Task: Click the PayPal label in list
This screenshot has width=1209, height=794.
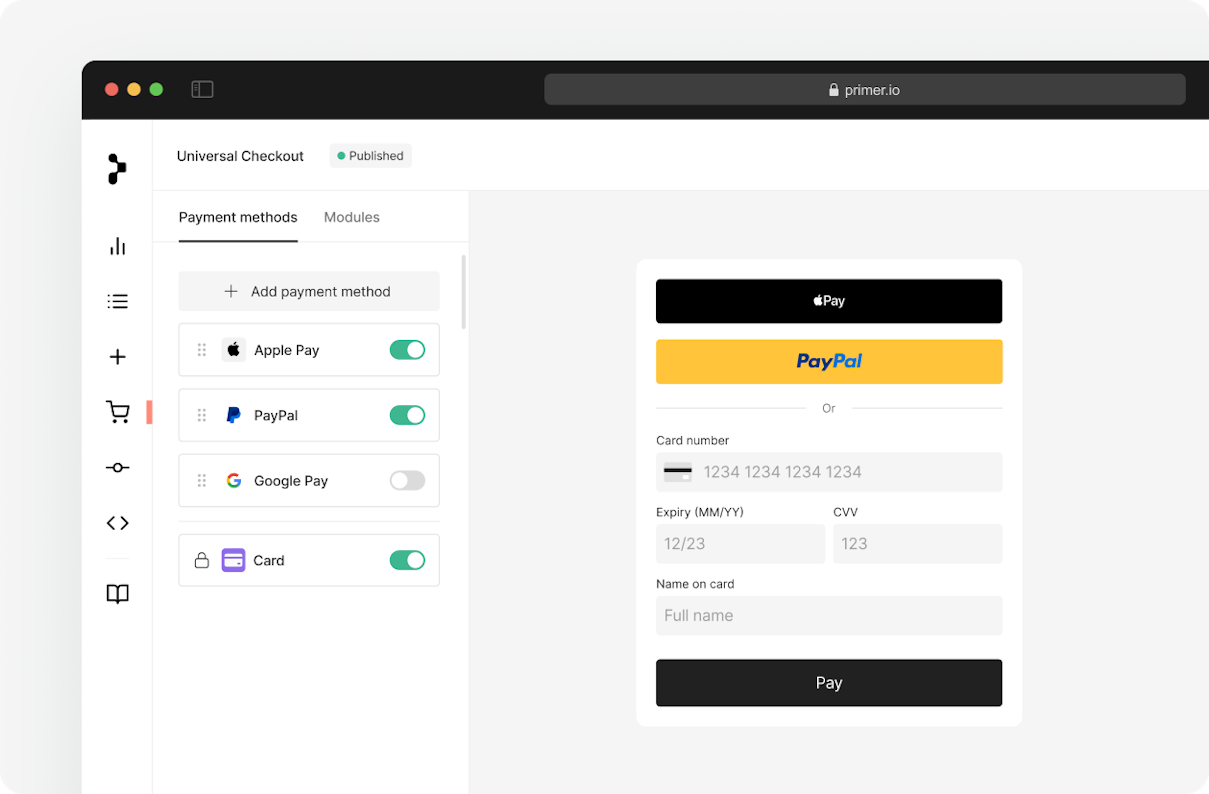Action: tap(276, 415)
